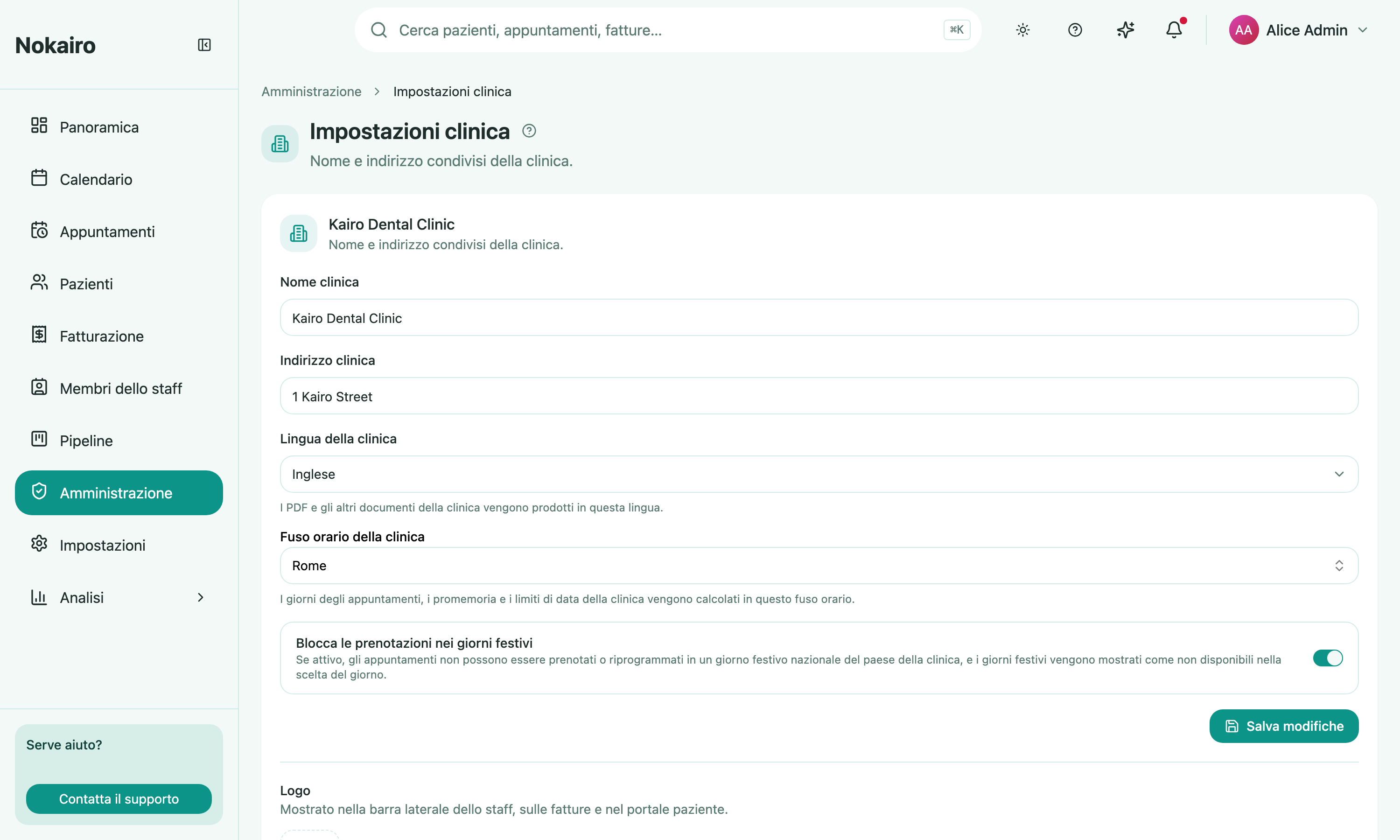
Task: Select Amministrazione menu item
Action: pyautogui.click(x=119, y=493)
